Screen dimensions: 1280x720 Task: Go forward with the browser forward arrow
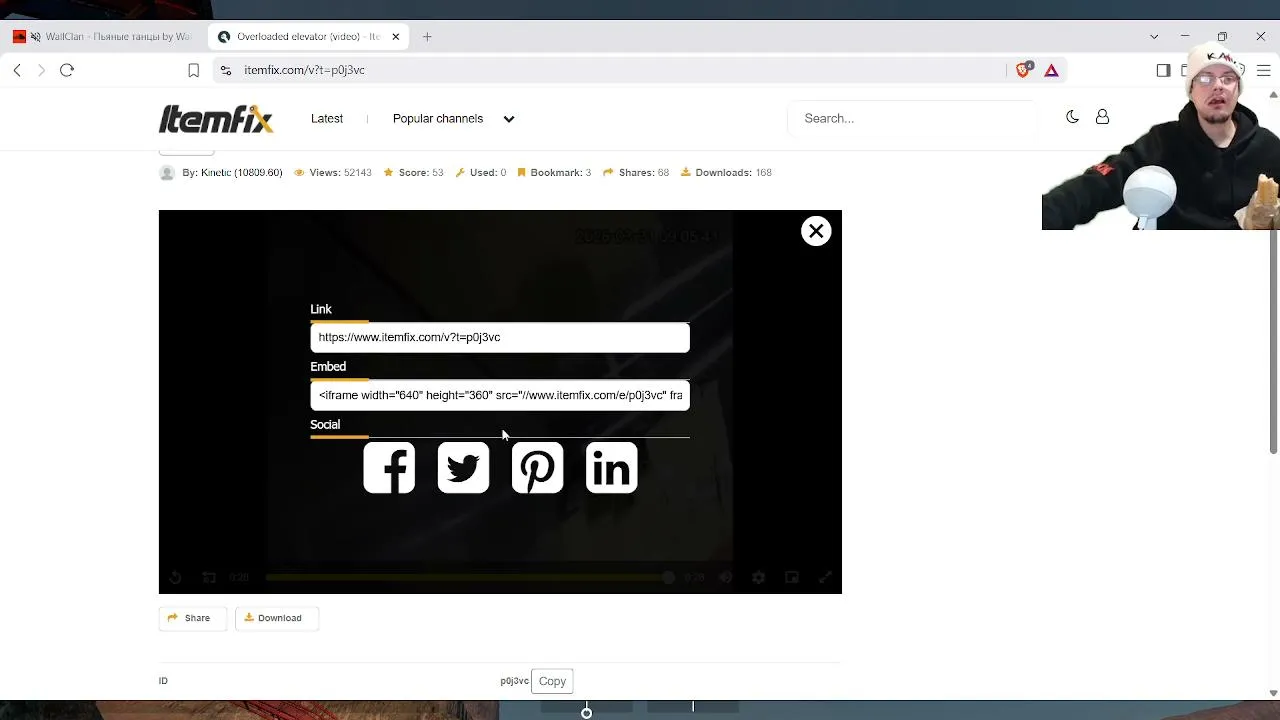(x=41, y=70)
